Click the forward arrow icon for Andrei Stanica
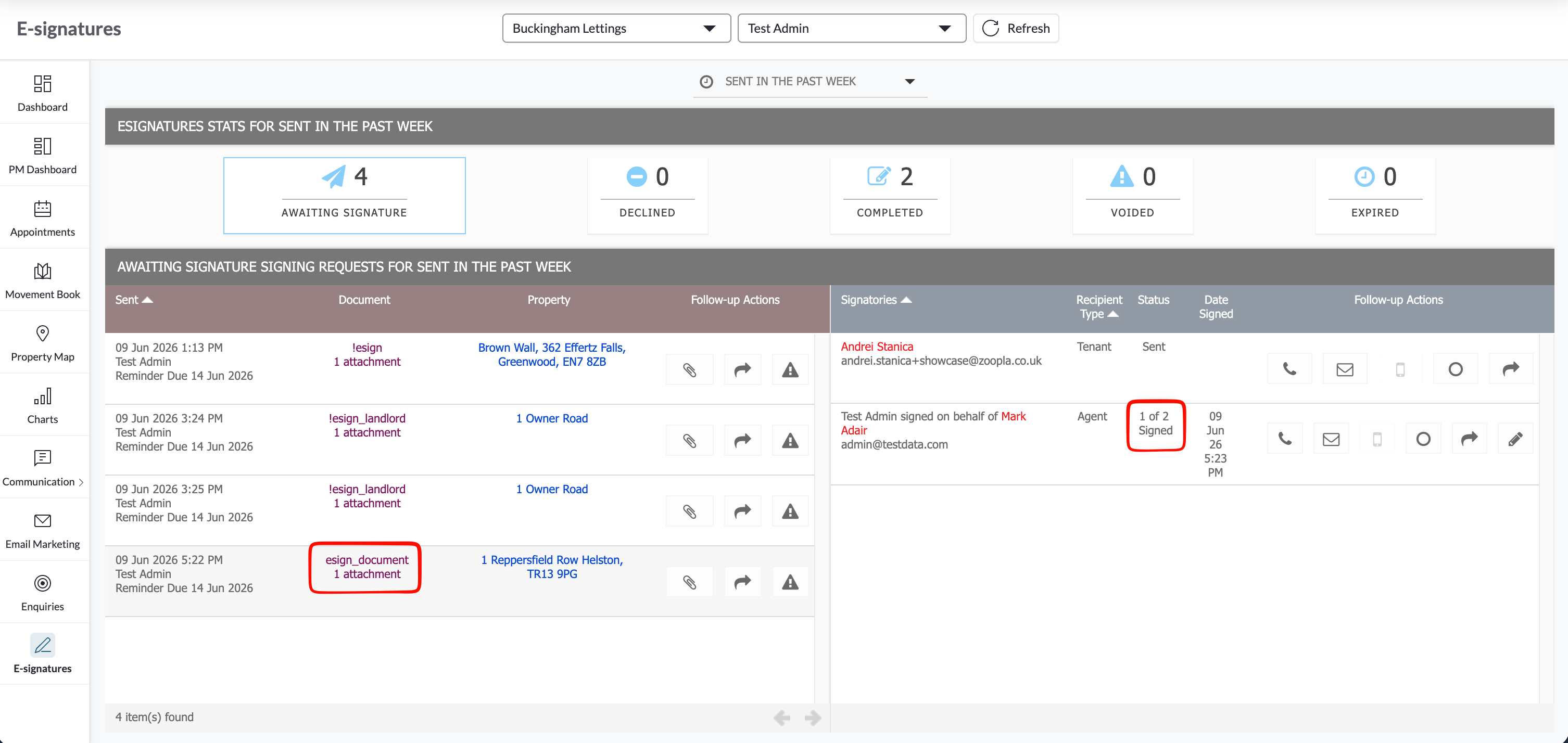 coord(1511,369)
